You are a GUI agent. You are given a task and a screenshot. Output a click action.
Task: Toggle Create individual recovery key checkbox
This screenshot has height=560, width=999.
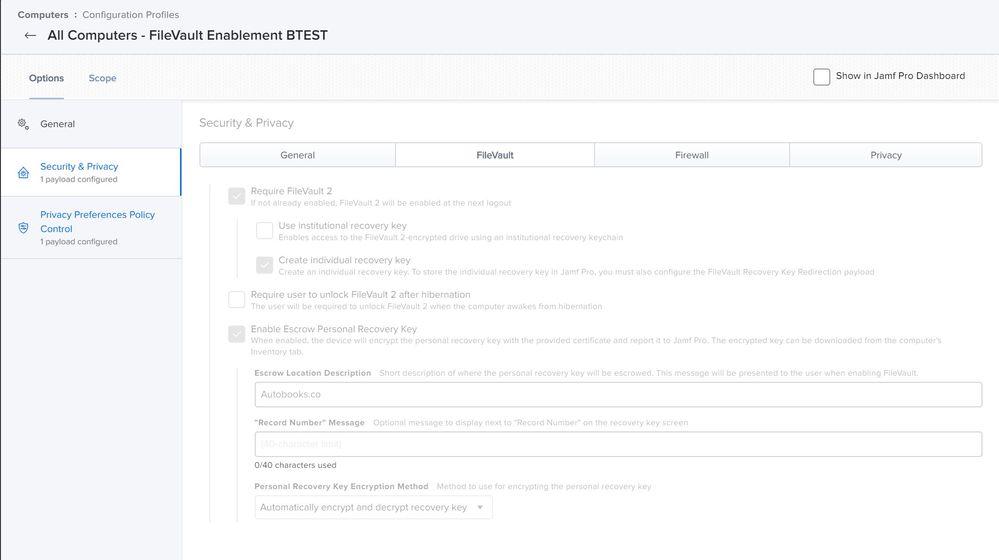[x=264, y=264]
